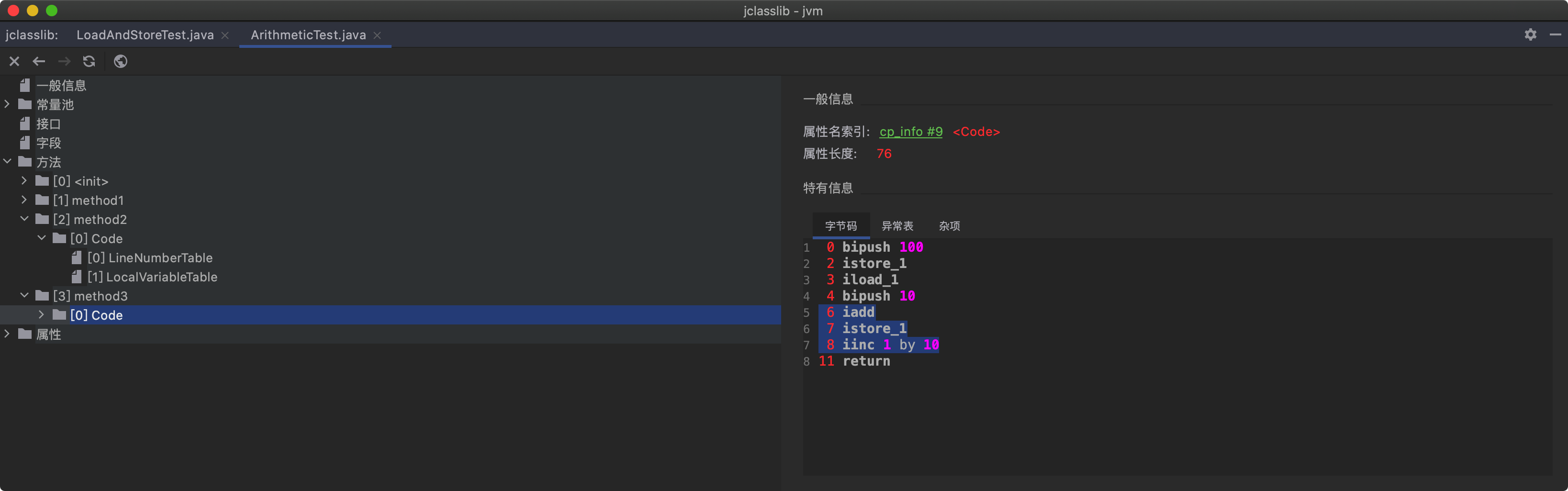This screenshot has width=1568, height=491.
Task: Click the reload class file icon
Action: tap(89, 61)
